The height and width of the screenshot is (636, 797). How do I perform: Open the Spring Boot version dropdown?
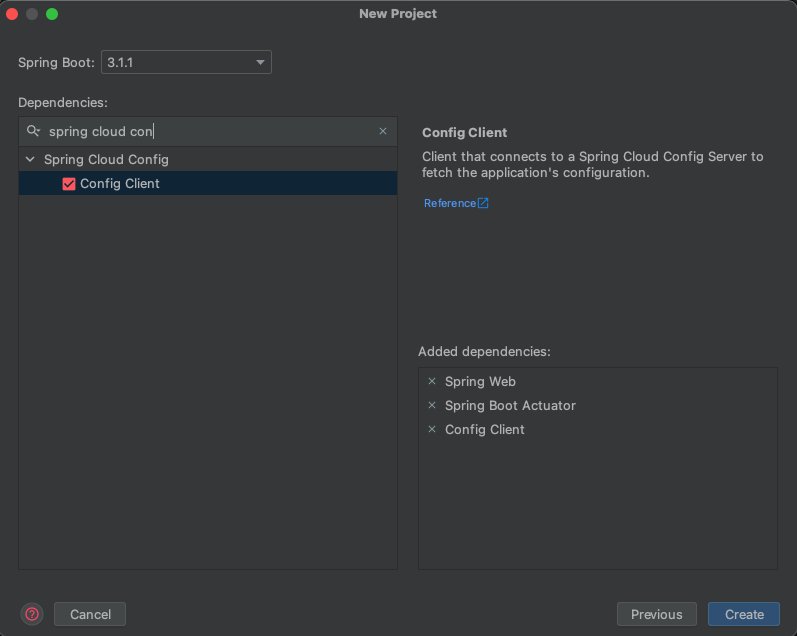tap(186, 62)
